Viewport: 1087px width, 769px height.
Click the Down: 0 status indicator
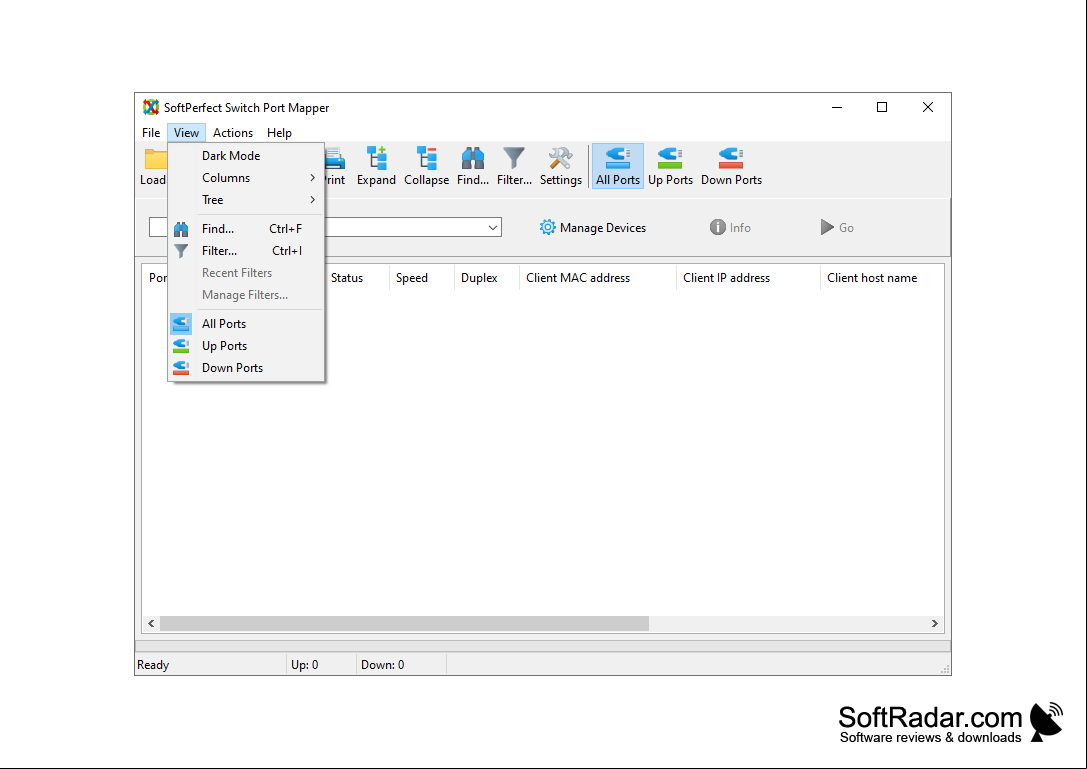pyautogui.click(x=383, y=665)
